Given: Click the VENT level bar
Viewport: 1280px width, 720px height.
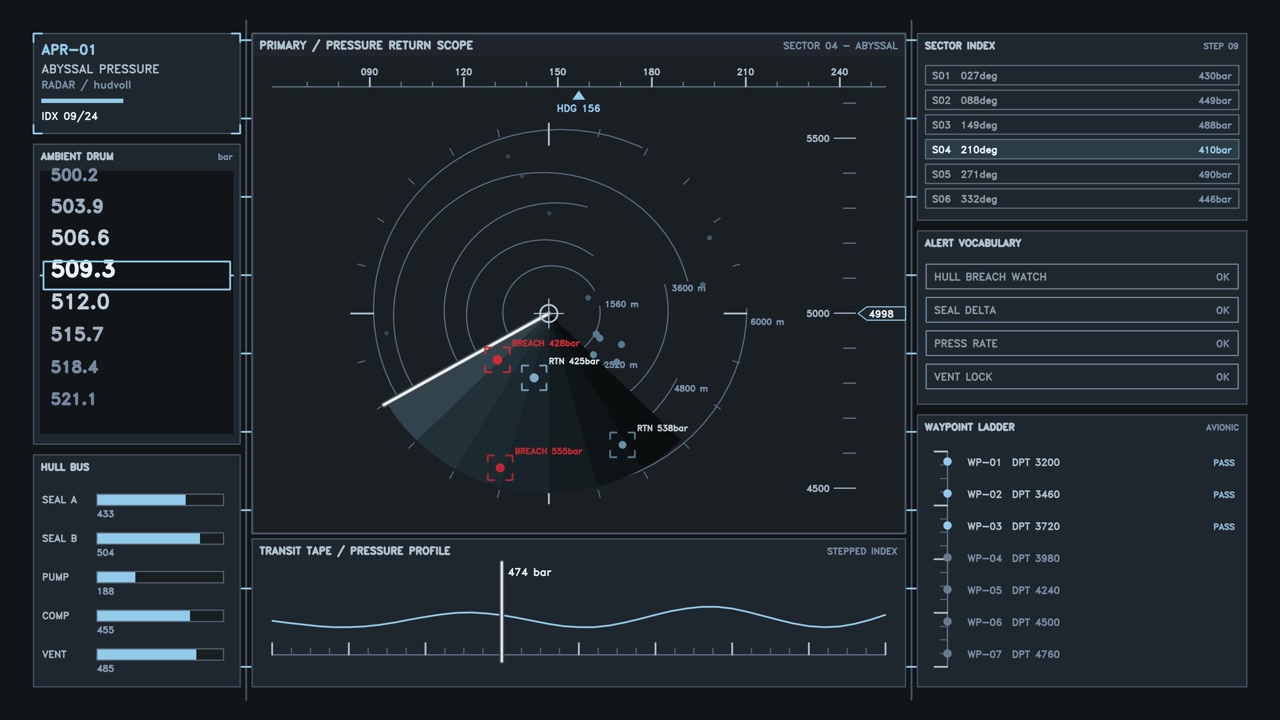Looking at the screenshot, I should [x=160, y=655].
